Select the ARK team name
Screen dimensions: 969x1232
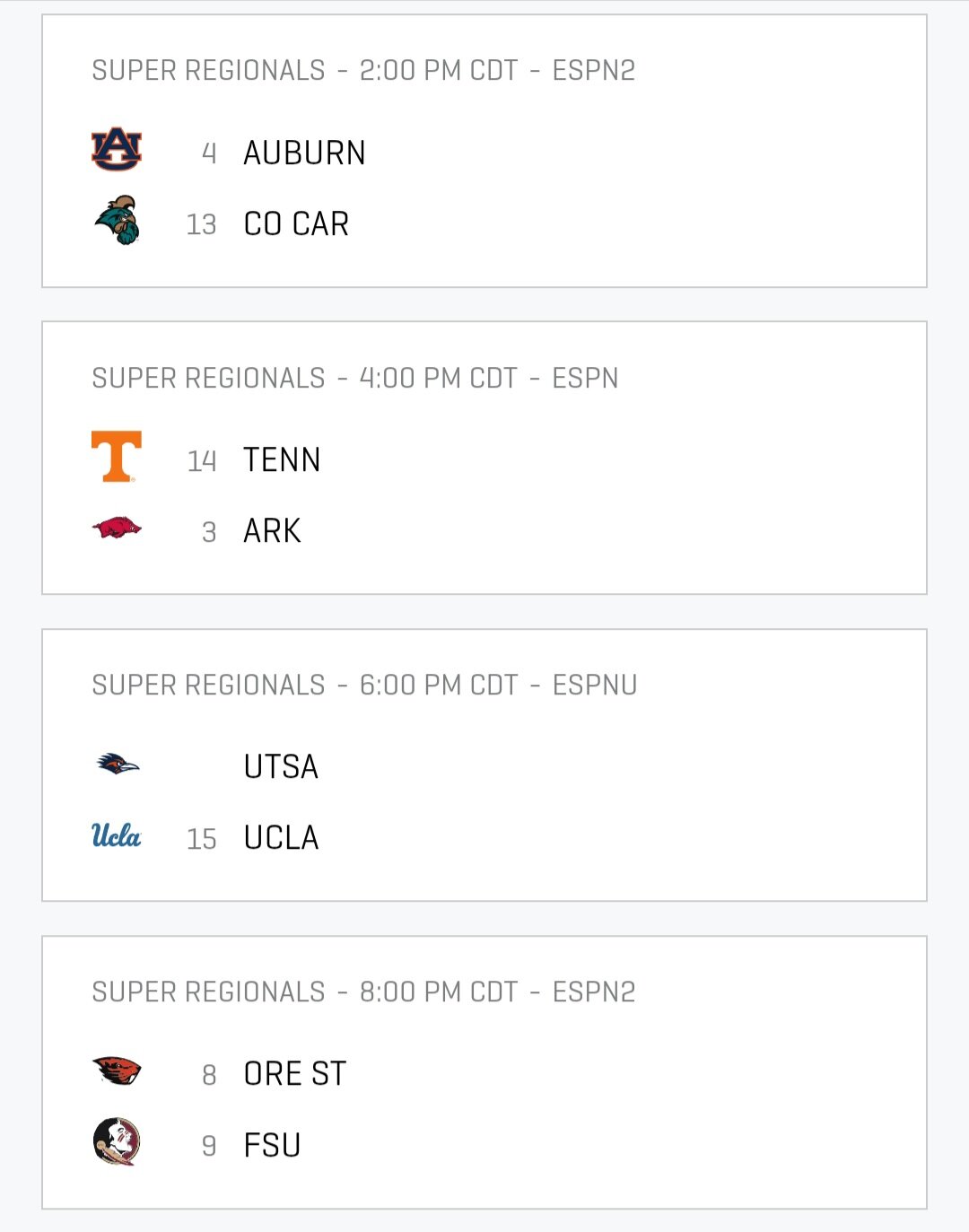(x=272, y=530)
